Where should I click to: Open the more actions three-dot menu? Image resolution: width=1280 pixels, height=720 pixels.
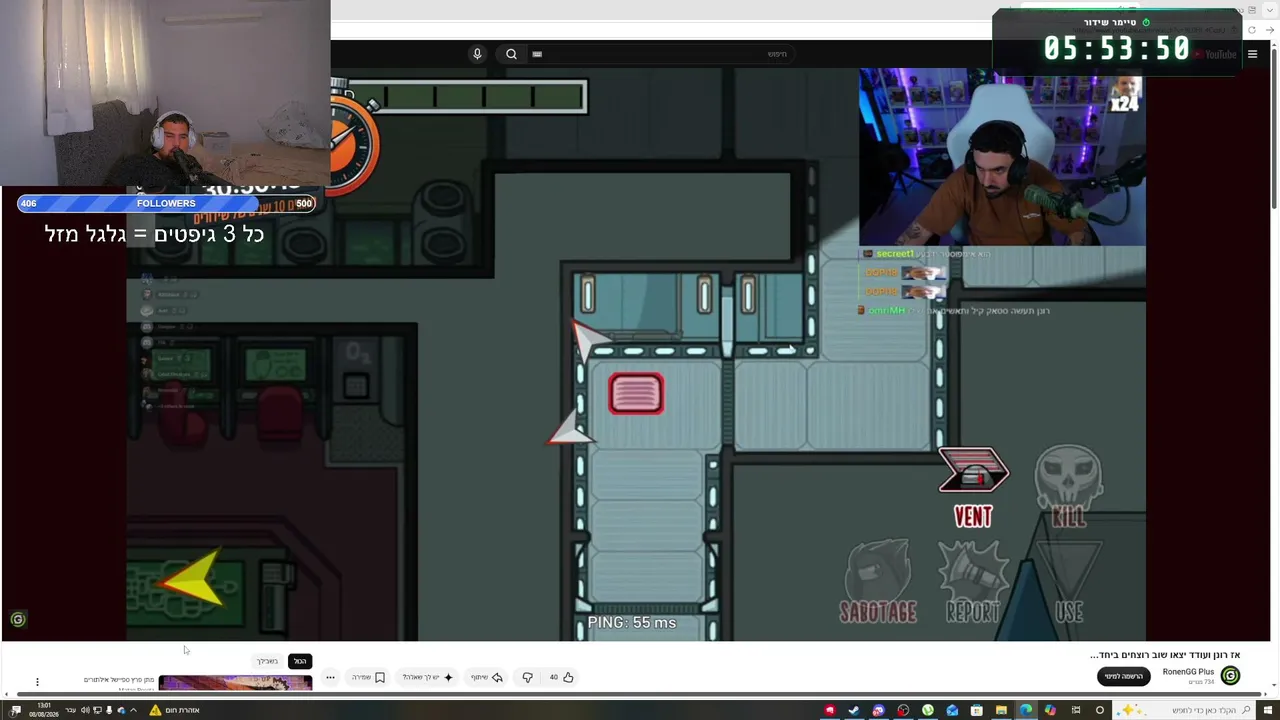coord(330,677)
